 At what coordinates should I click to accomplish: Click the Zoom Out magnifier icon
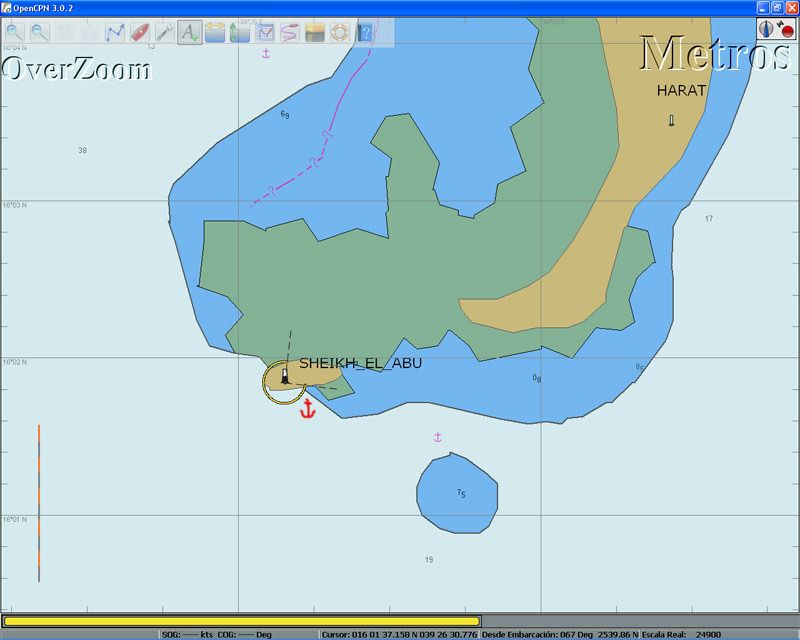tap(40, 33)
